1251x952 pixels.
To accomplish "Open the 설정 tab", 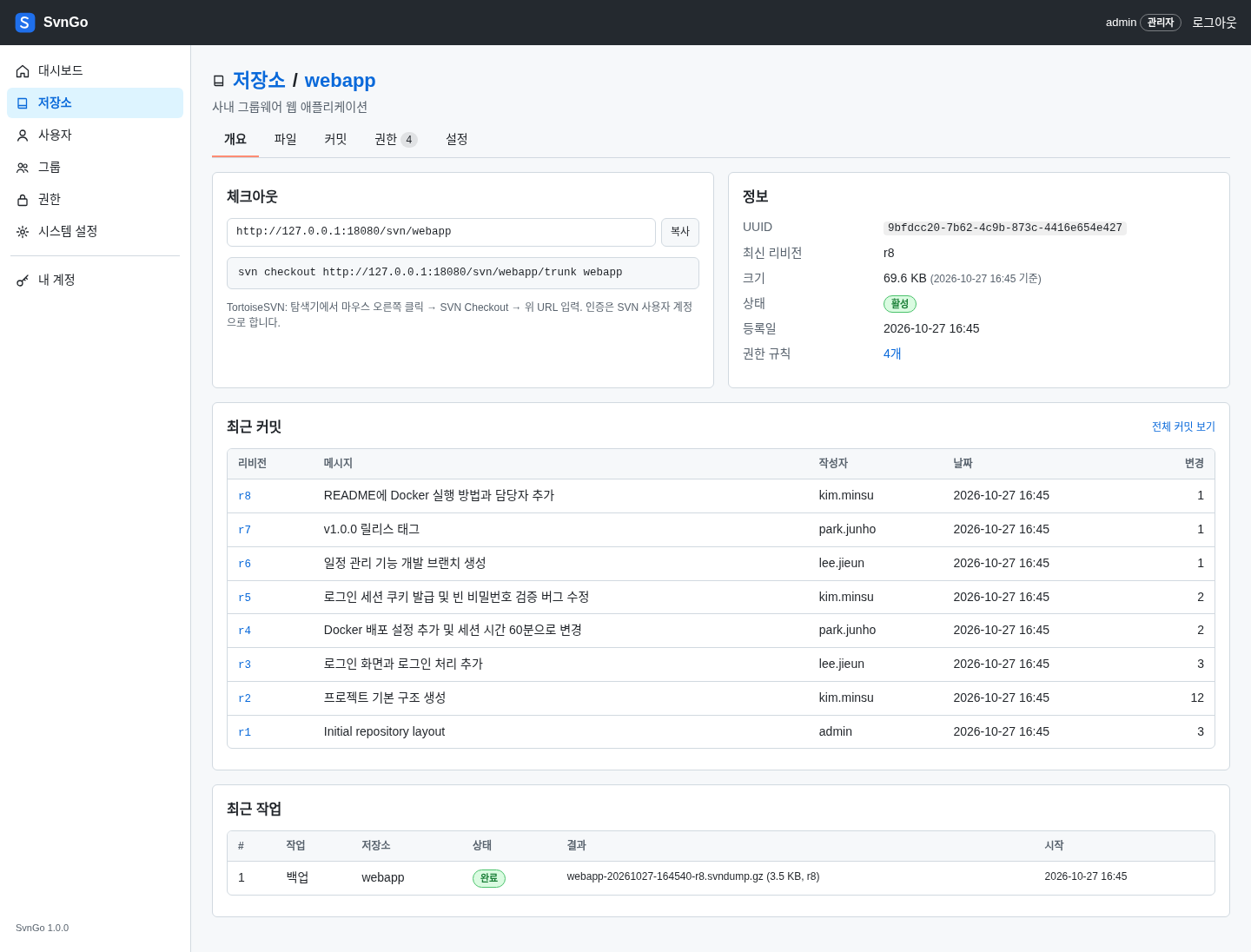I will [x=457, y=139].
